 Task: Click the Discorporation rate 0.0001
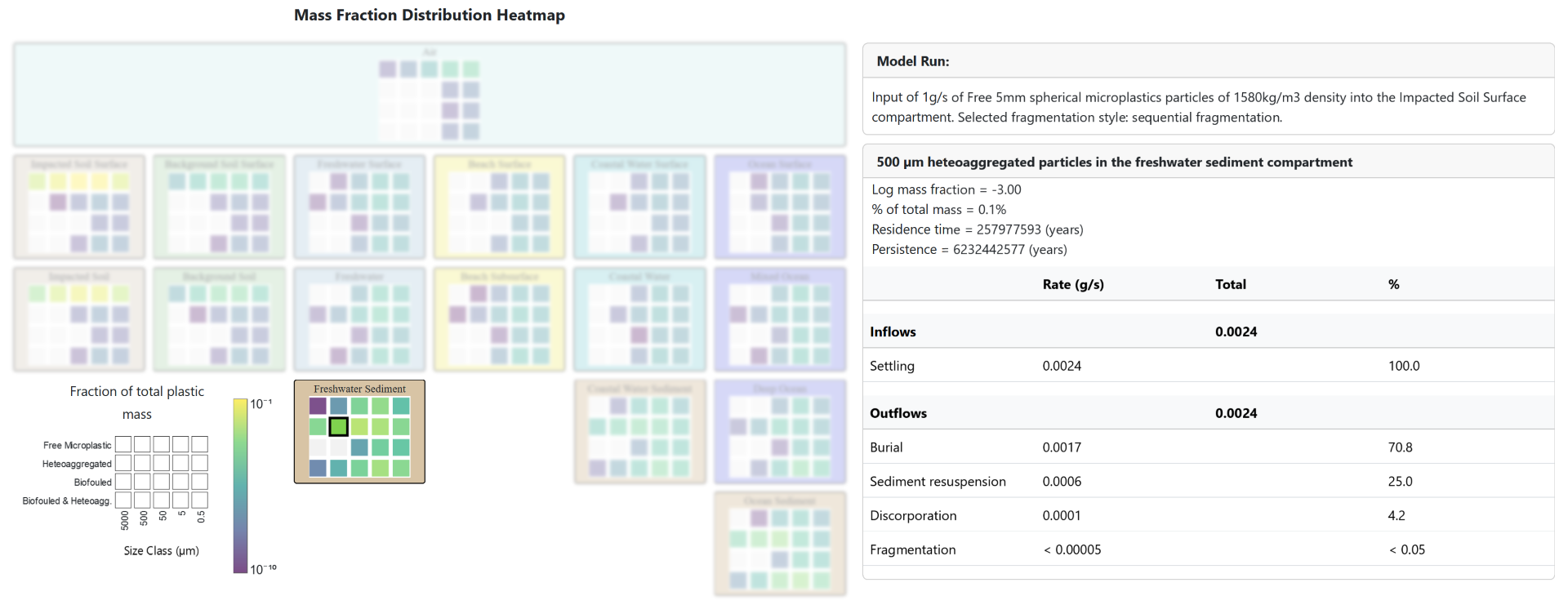(1062, 516)
